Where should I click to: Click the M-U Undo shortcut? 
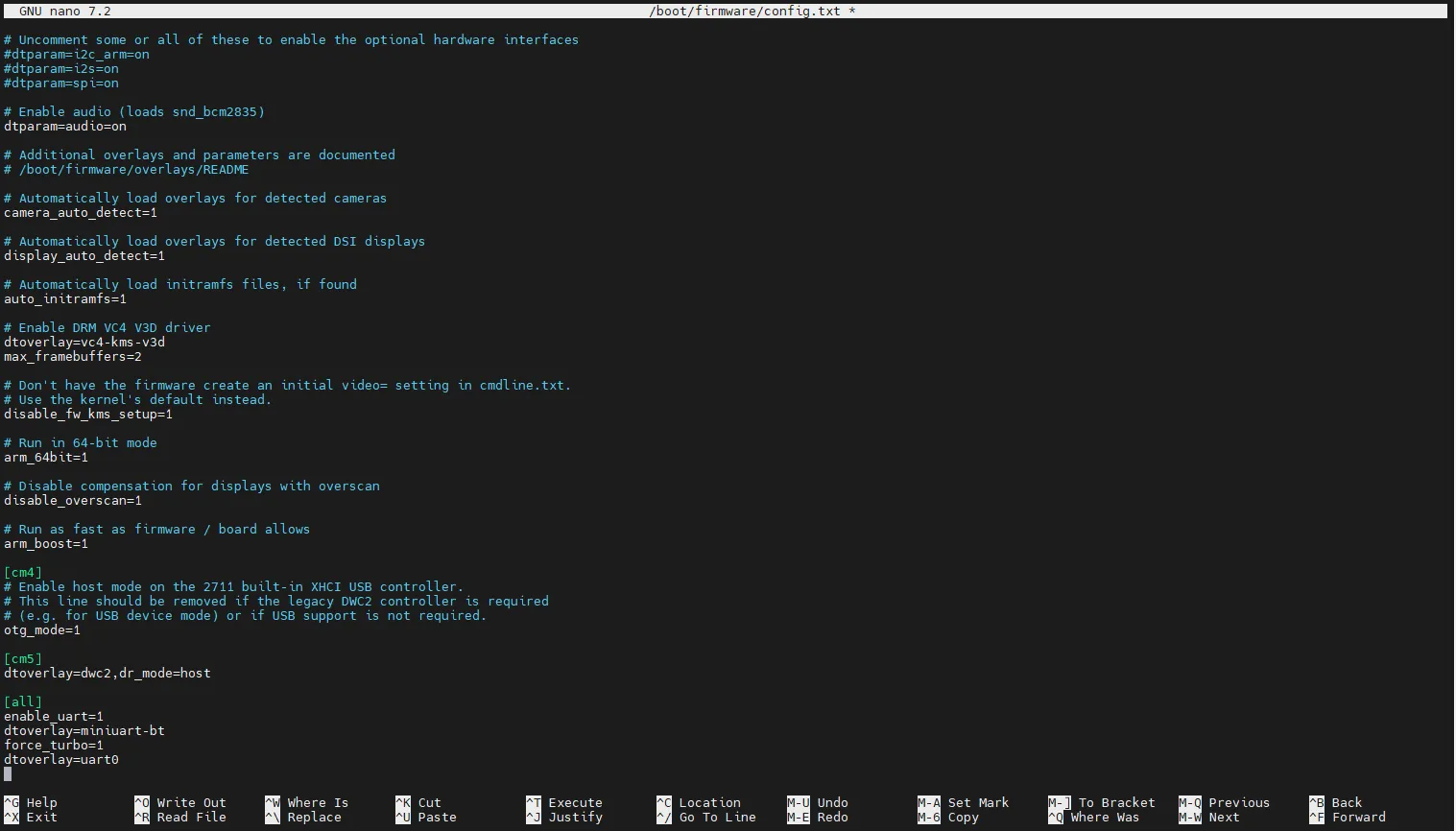(x=818, y=803)
